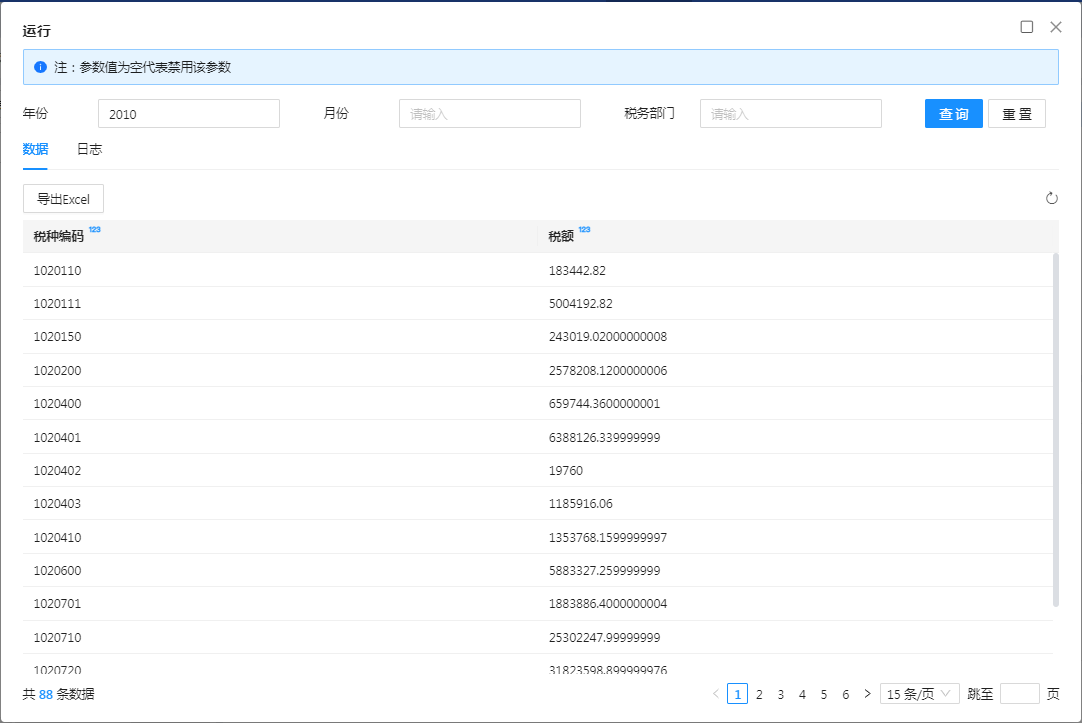
Task: Click the 税务部门 input field
Action: [790, 114]
